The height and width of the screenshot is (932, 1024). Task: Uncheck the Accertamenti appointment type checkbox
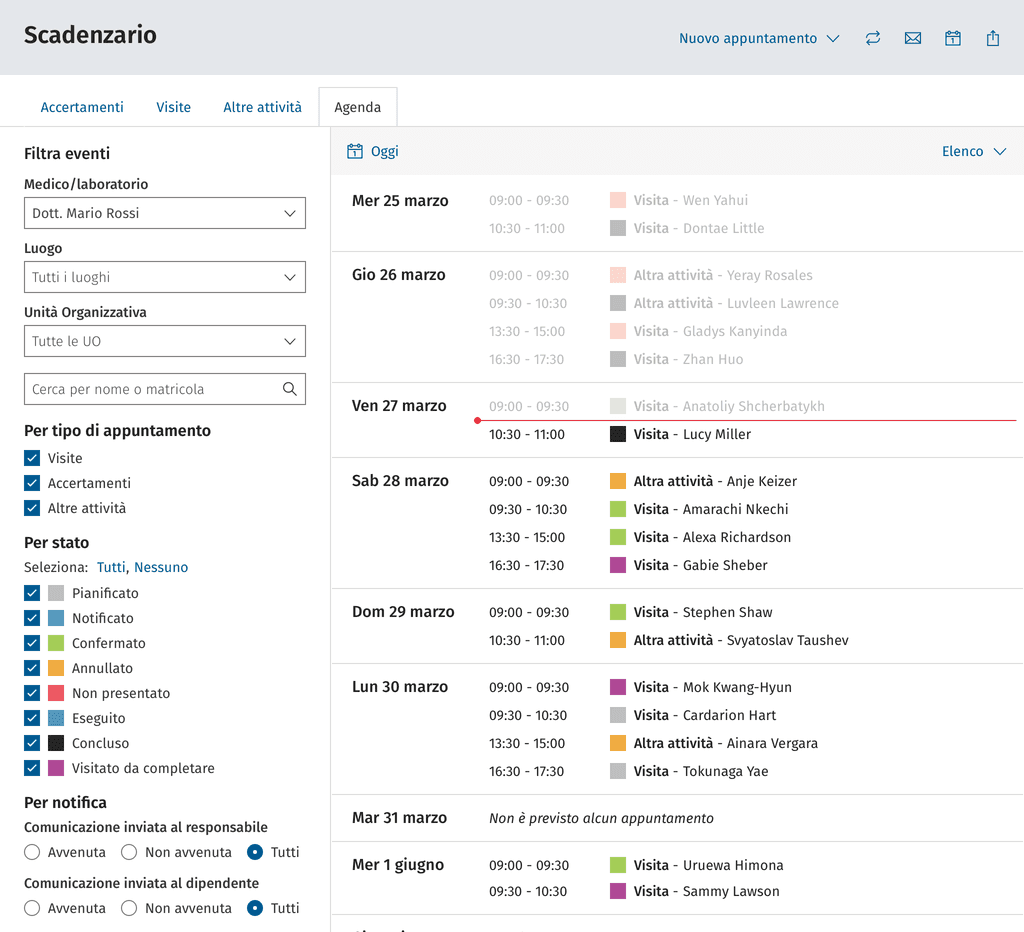click(32, 483)
